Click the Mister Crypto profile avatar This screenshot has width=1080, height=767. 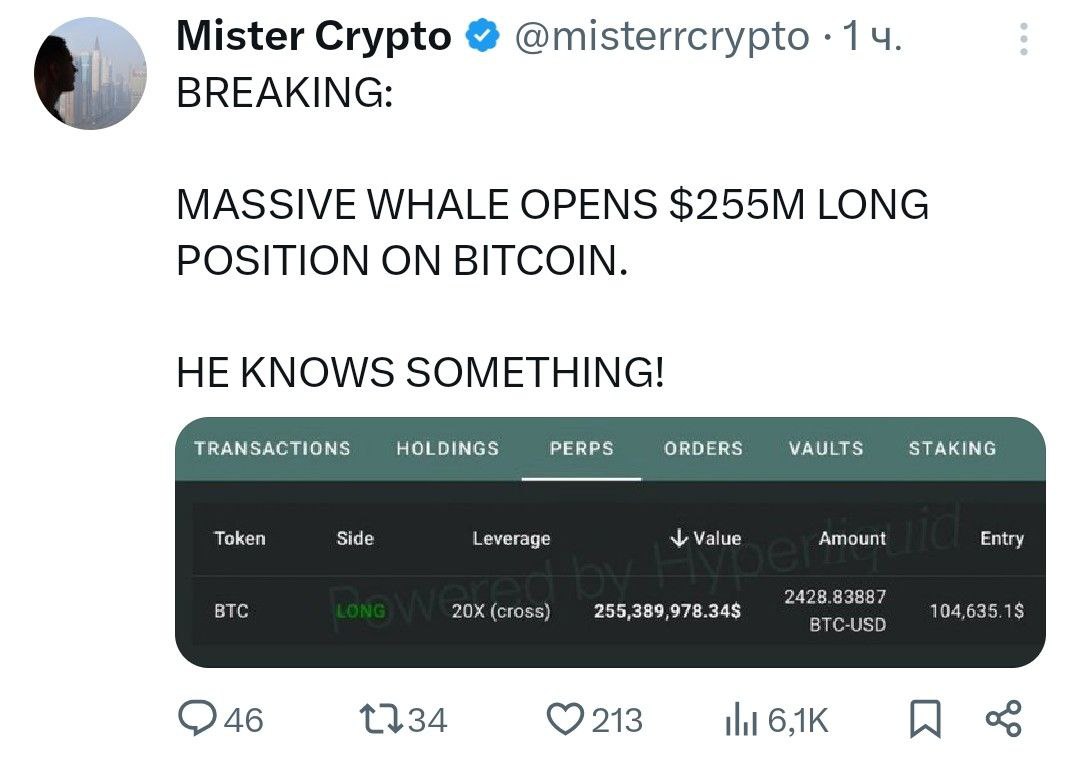(90, 73)
